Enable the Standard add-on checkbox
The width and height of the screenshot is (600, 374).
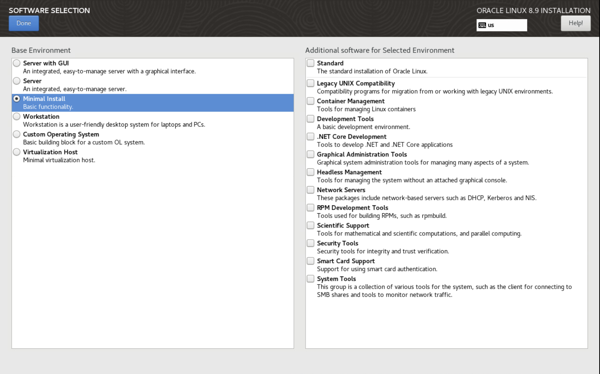(311, 63)
